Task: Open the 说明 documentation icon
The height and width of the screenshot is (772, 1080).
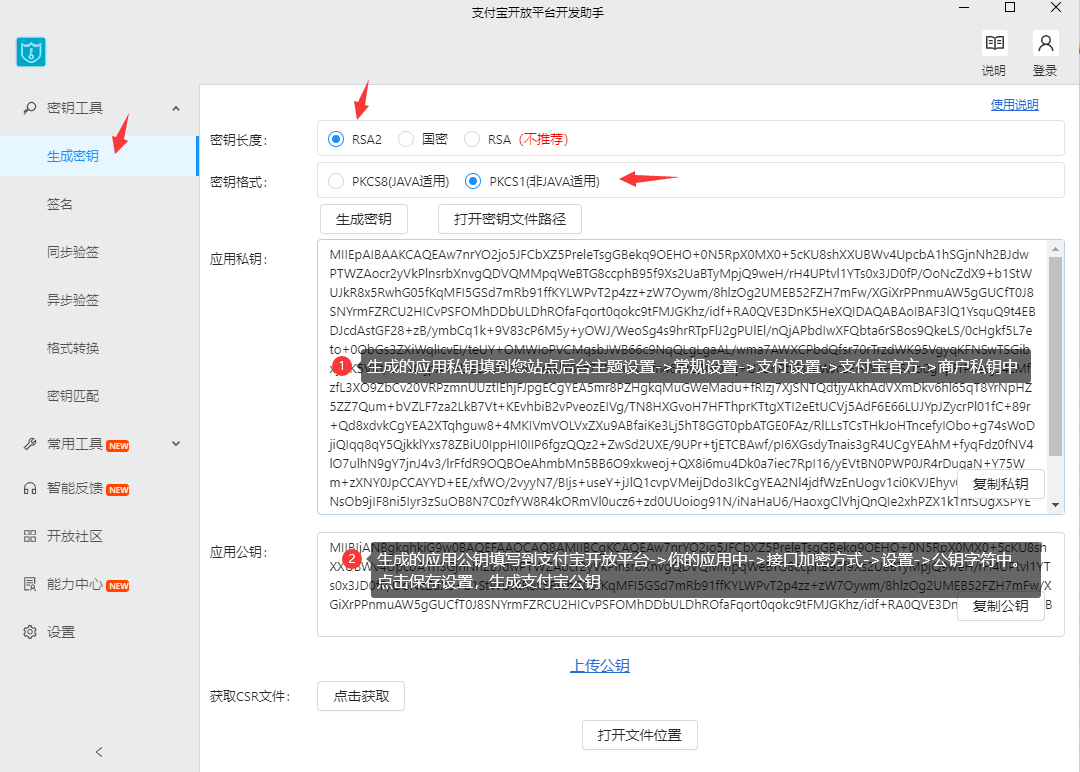Action: [994, 44]
